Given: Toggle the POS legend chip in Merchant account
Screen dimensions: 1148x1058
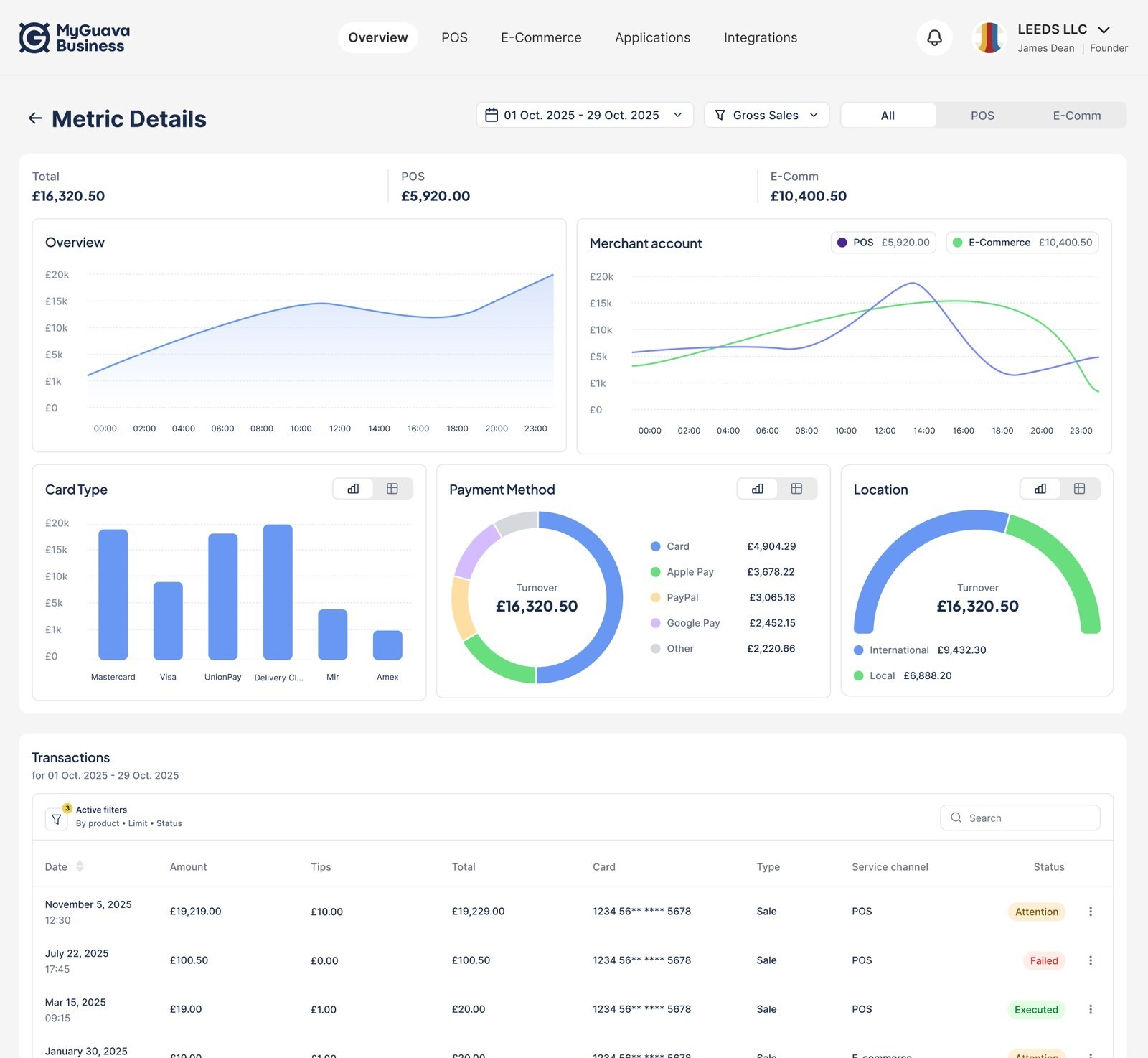Looking at the screenshot, I should pyautogui.click(x=883, y=243).
